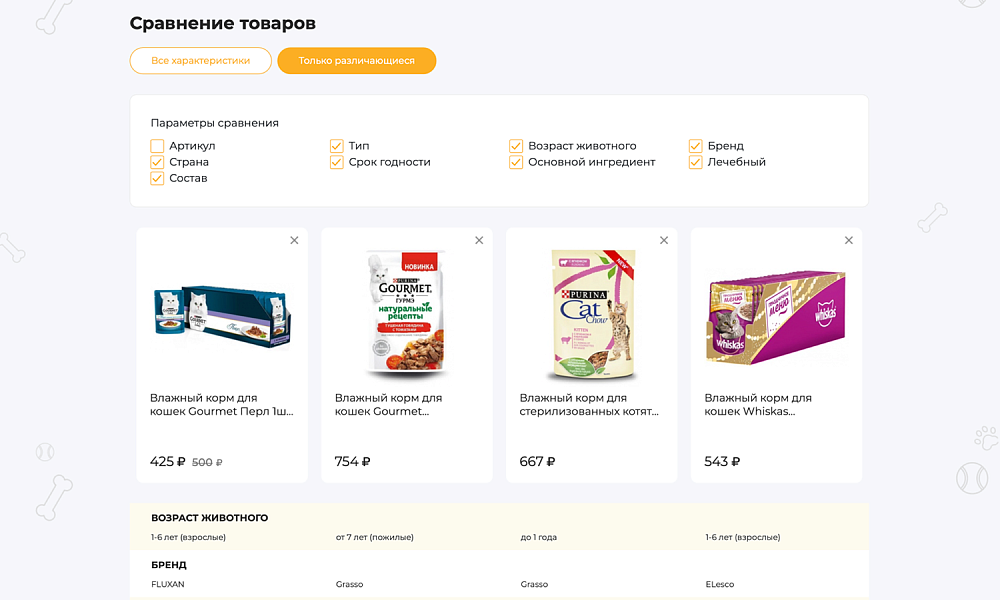Uncheck the Лечебный checkbox
This screenshot has height=600, width=1000.
[694, 162]
